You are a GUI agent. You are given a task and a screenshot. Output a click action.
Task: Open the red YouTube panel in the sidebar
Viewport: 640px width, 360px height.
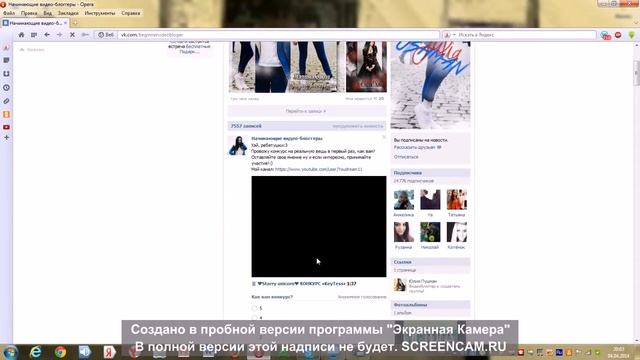pyautogui.click(x=6, y=127)
